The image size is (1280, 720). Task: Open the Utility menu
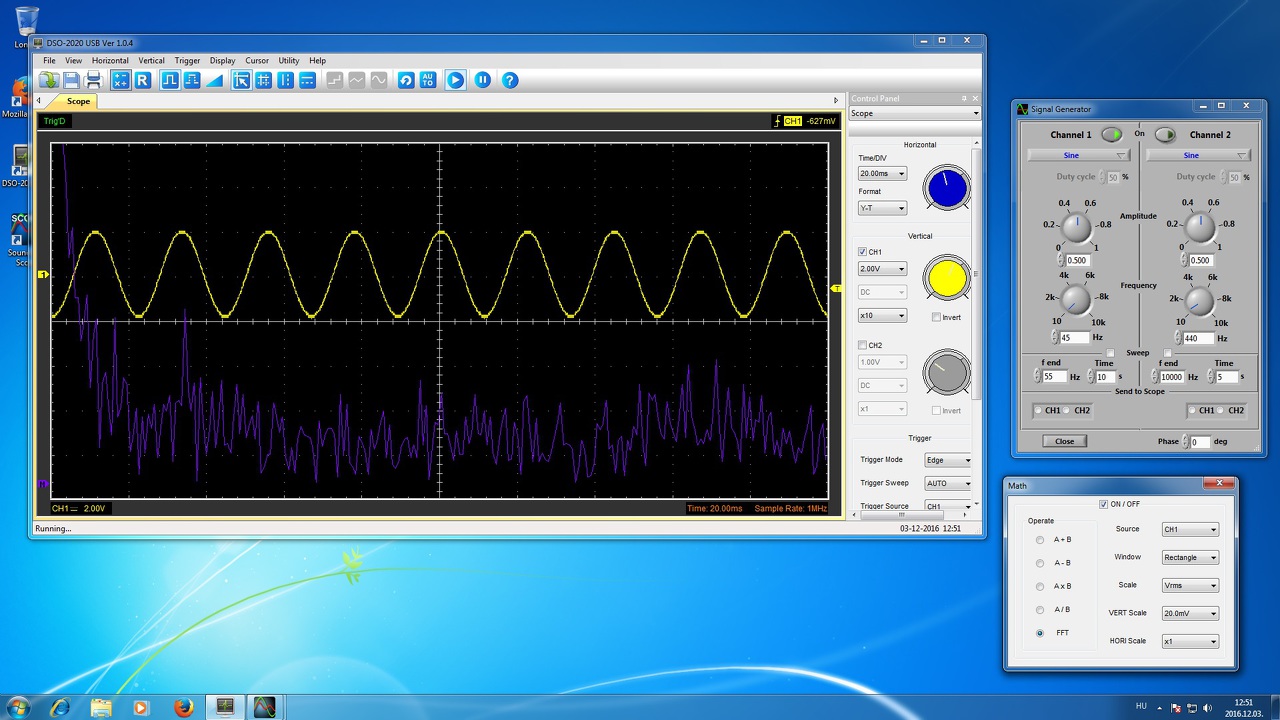coord(289,61)
